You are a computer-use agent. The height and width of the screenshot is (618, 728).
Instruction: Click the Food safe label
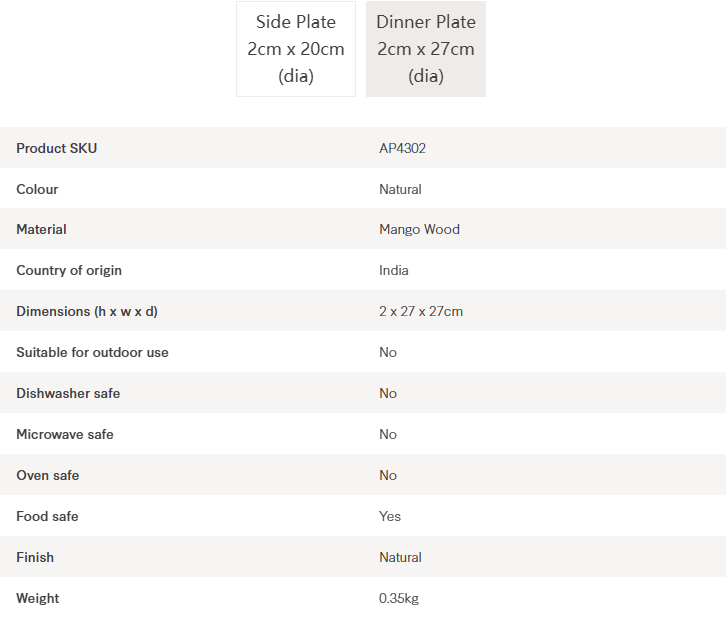point(47,516)
